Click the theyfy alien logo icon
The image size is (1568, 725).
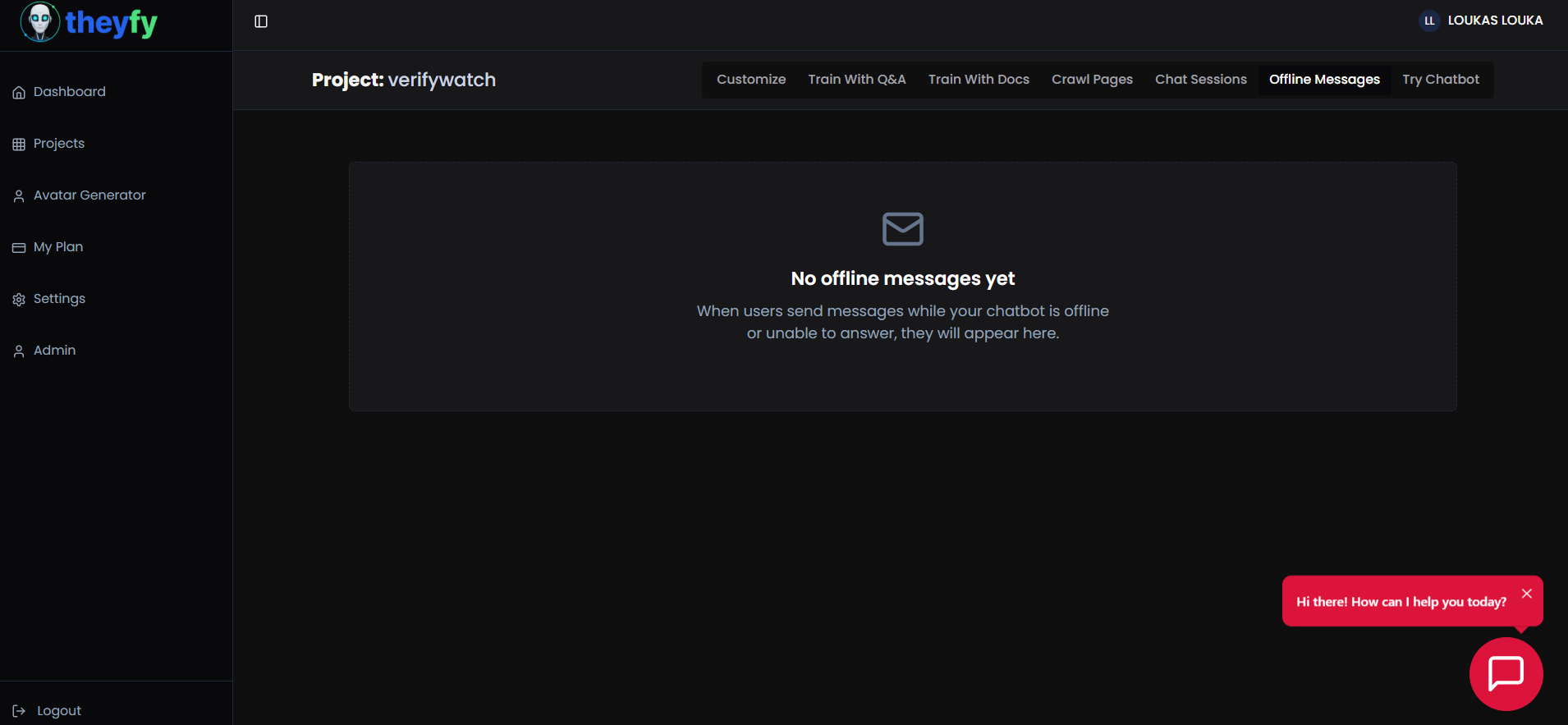(x=39, y=21)
